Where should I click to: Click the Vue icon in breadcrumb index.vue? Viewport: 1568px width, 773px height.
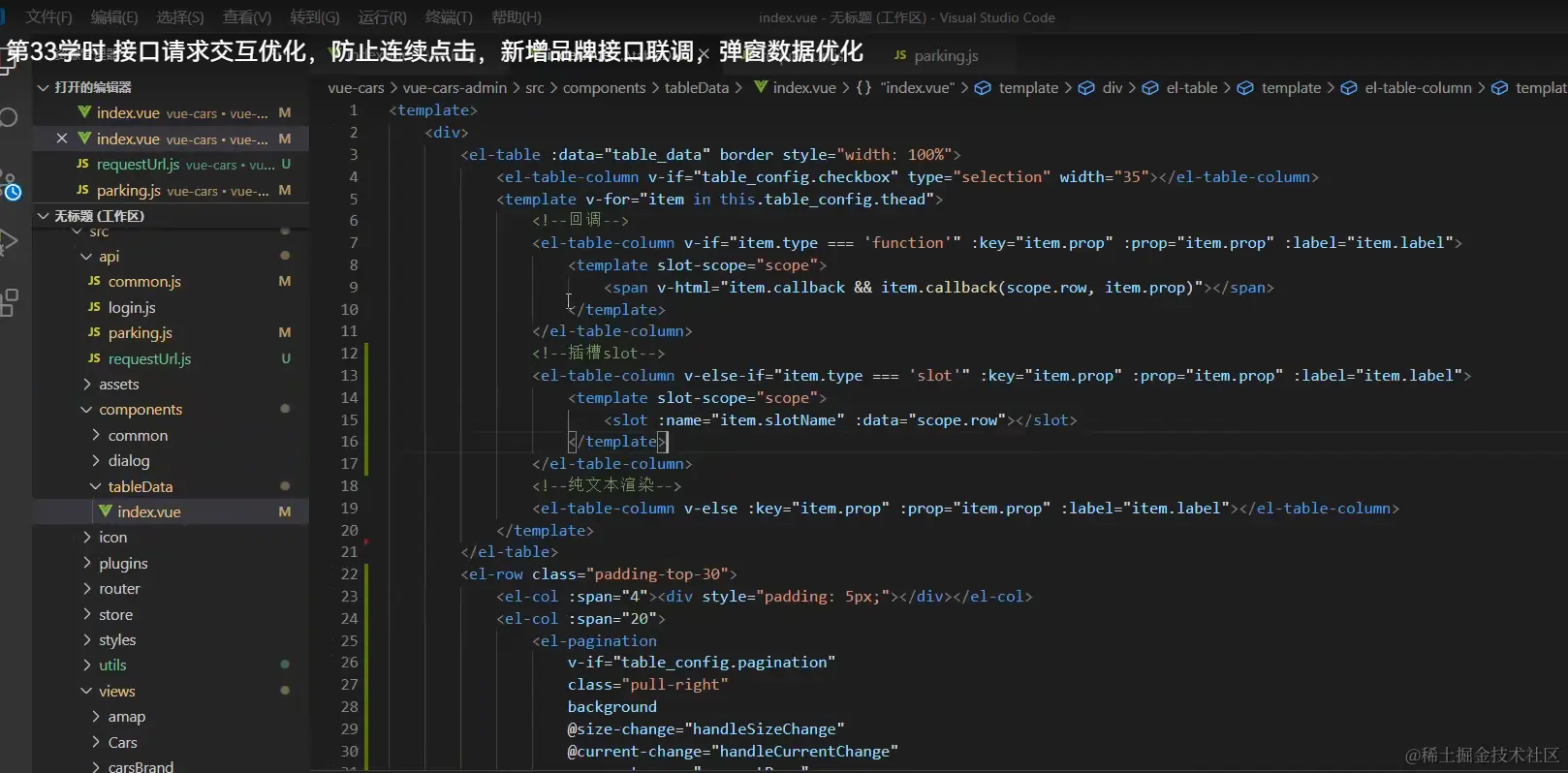(761, 87)
